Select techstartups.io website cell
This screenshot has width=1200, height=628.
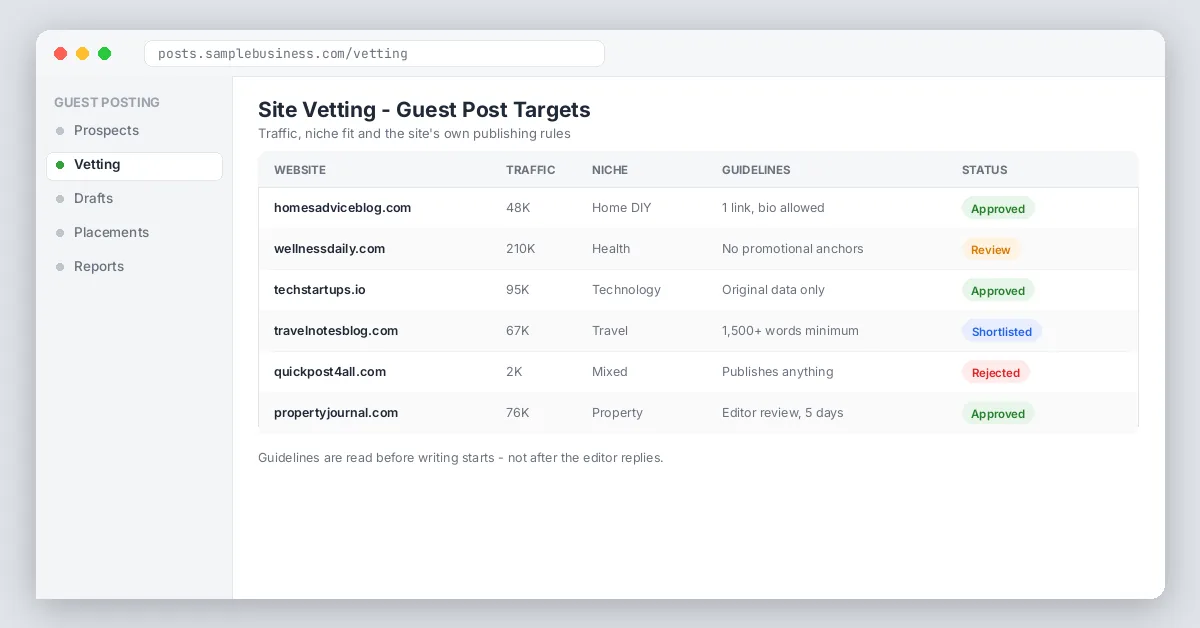320,290
